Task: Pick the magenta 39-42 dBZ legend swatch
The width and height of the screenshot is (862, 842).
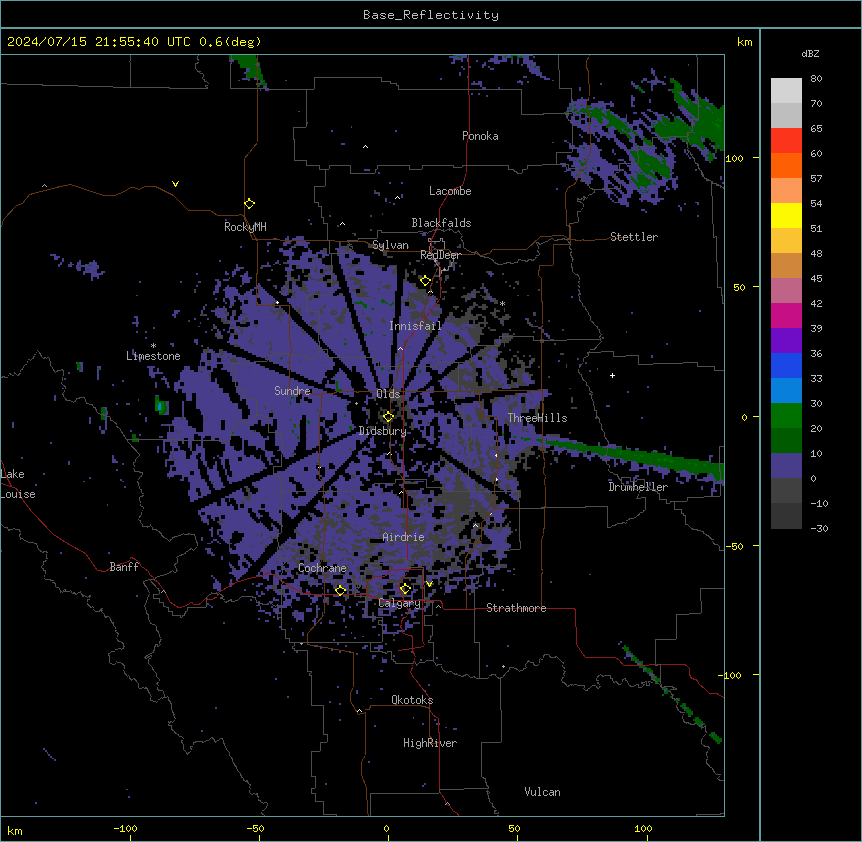Action: [x=786, y=315]
